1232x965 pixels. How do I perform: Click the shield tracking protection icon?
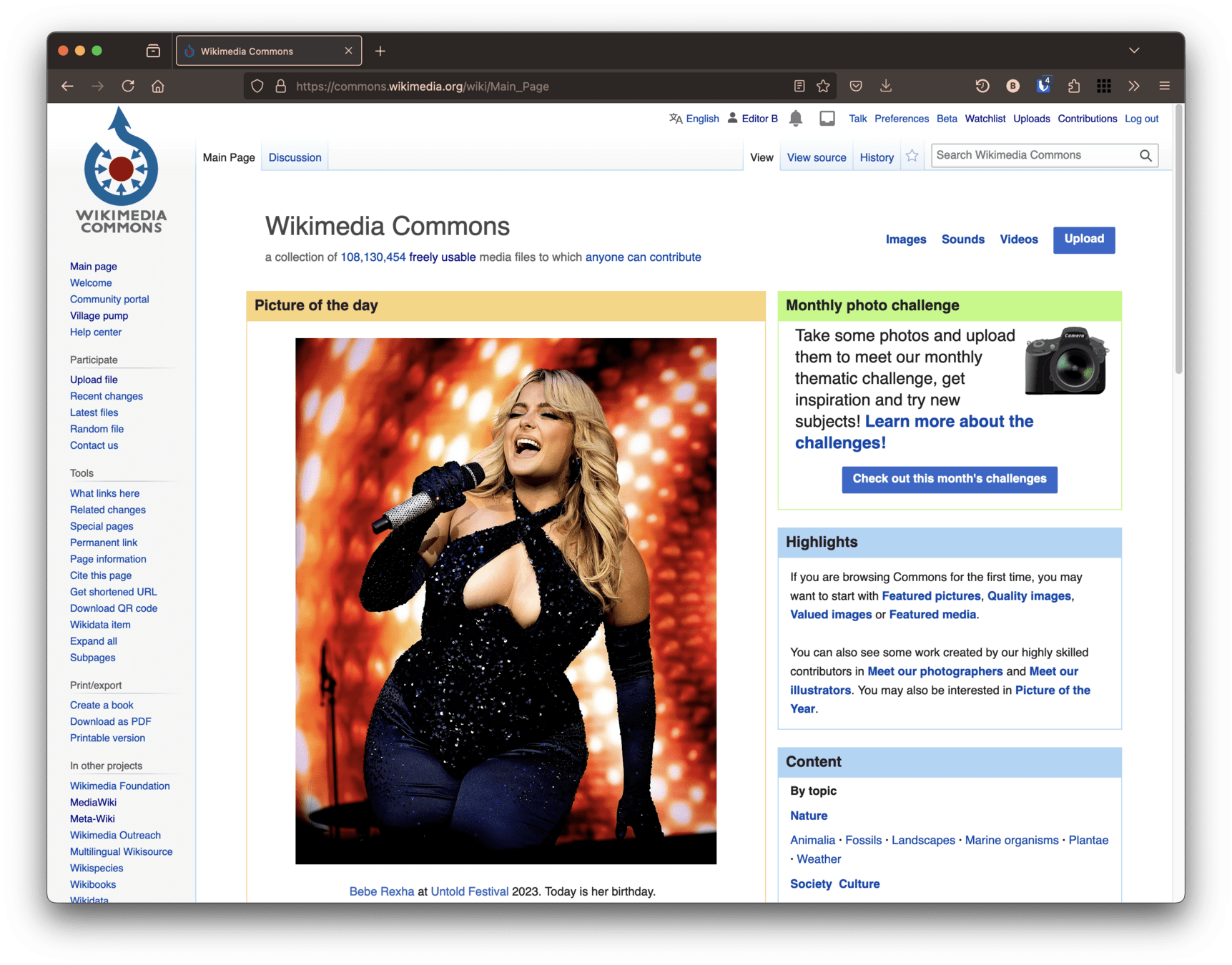pyautogui.click(x=257, y=86)
